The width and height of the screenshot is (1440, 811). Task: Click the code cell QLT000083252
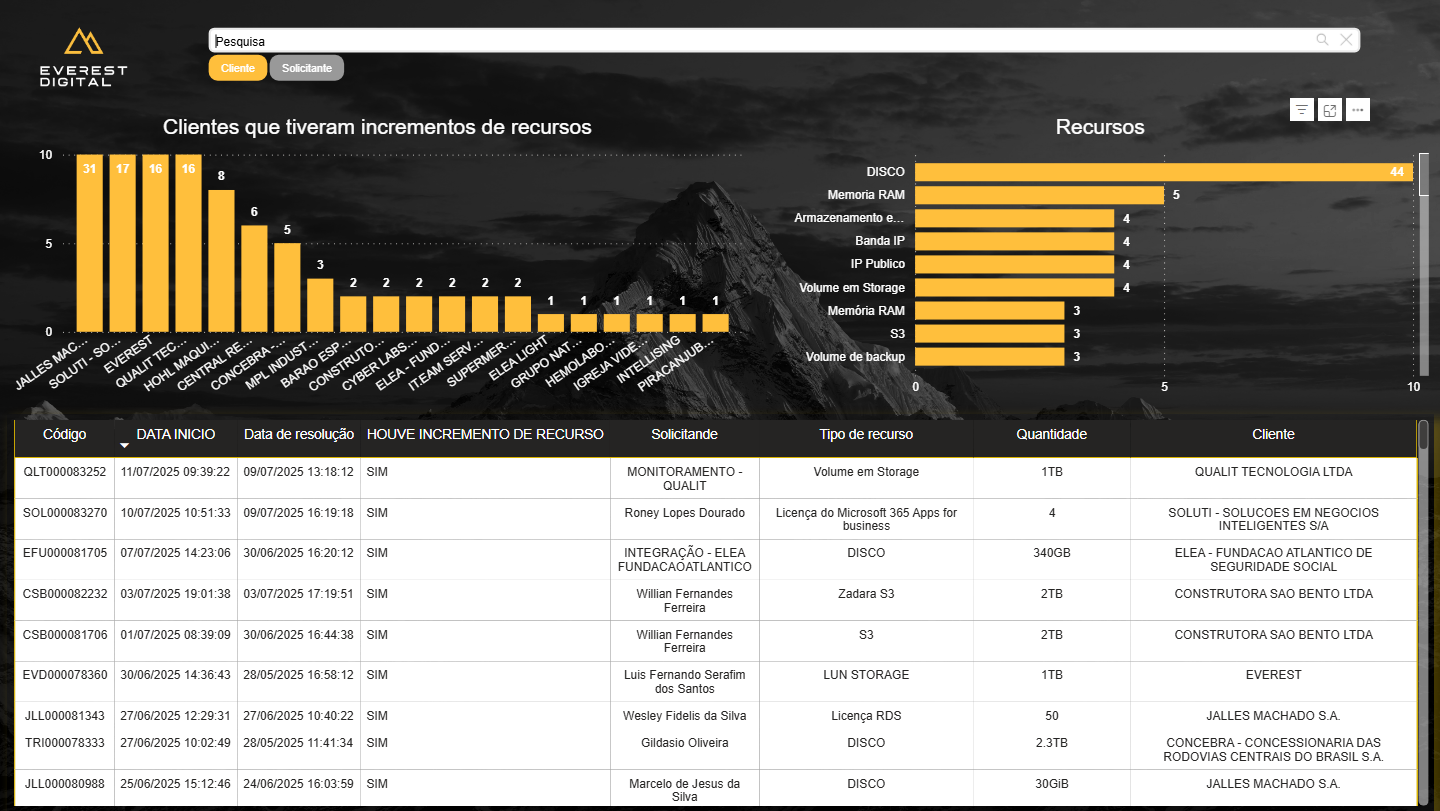[65, 472]
